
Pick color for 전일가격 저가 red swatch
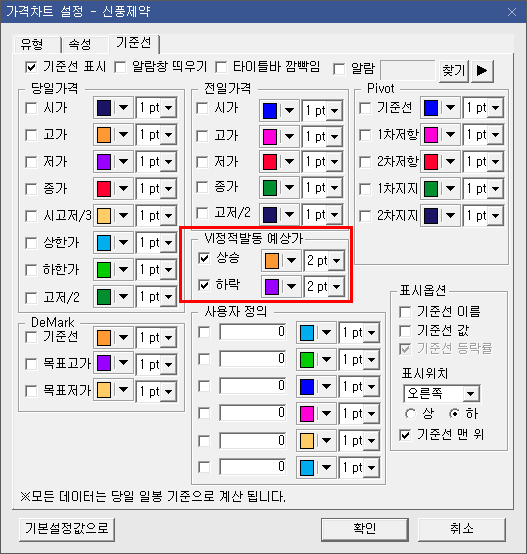pos(270,162)
